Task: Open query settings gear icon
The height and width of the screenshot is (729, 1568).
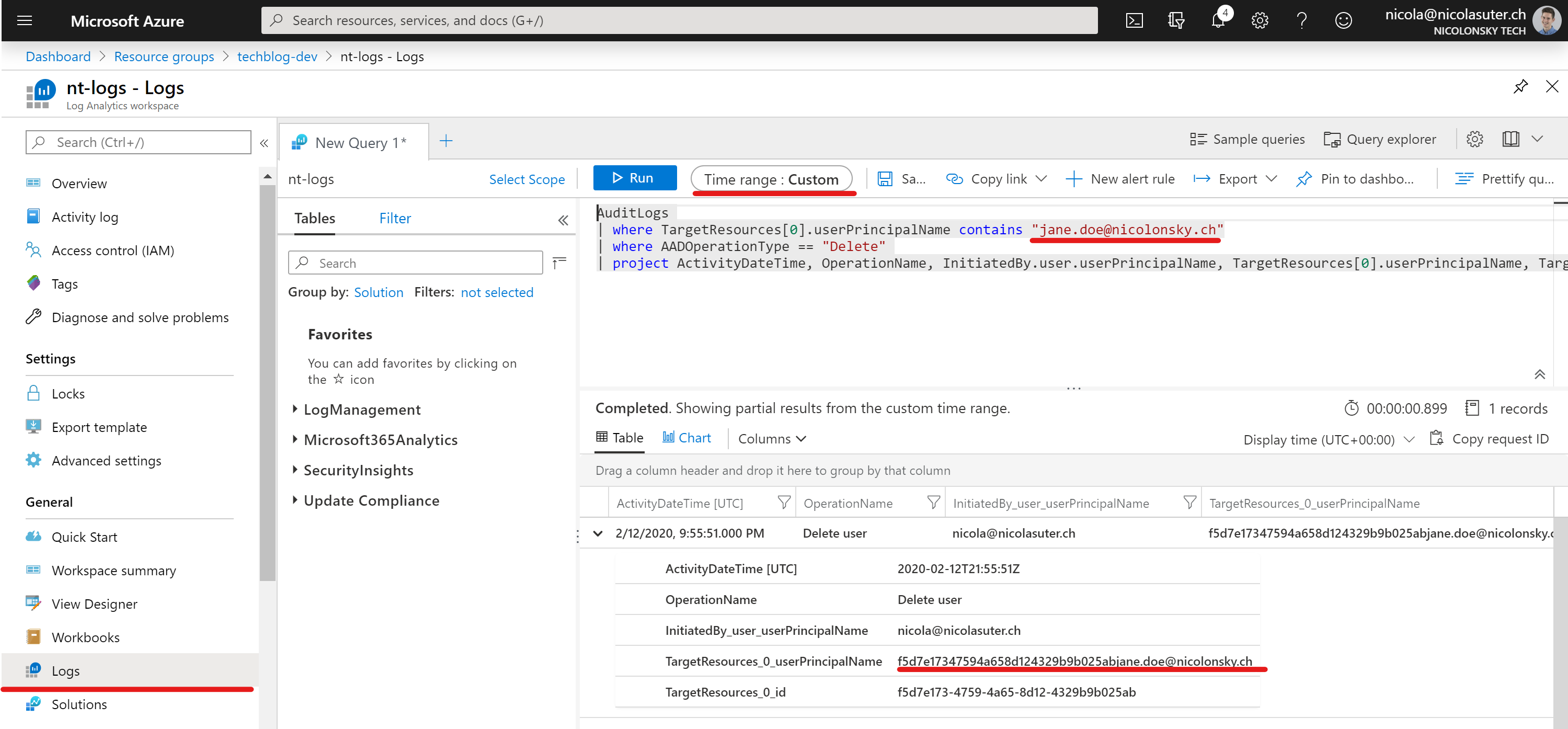Action: (1474, 140)
